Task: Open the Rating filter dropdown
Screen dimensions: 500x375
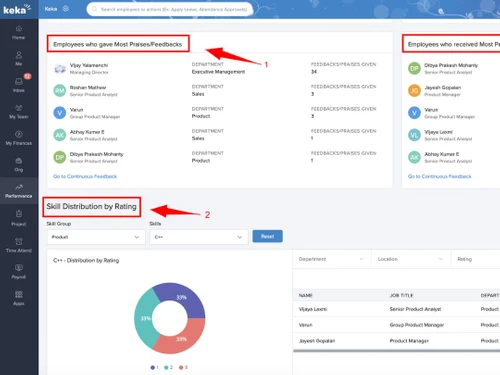Action: (x=476, y=259)
